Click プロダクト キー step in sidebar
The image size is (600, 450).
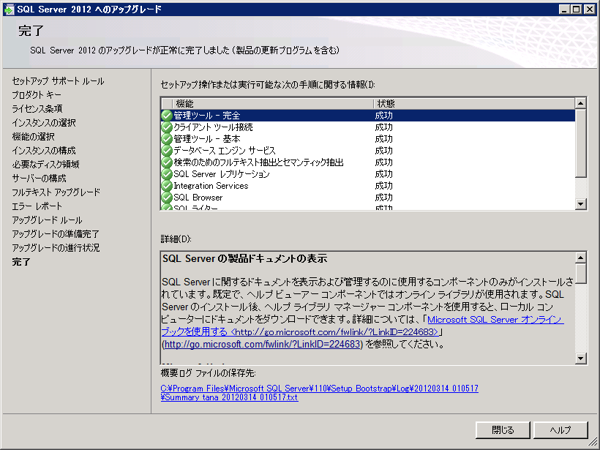(36, 95)
